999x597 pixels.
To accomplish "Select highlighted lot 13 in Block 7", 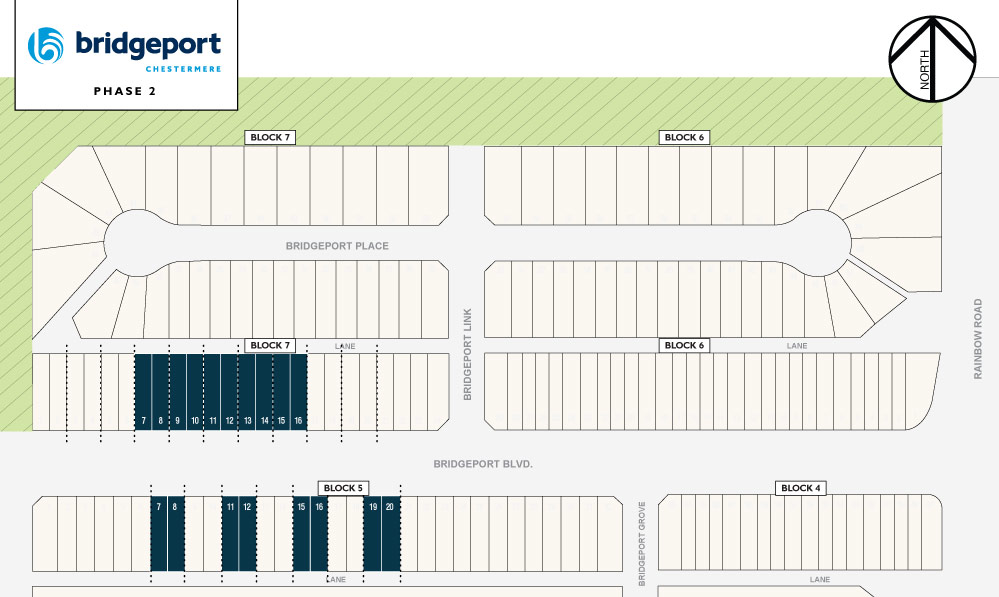I will click(247, 393).
